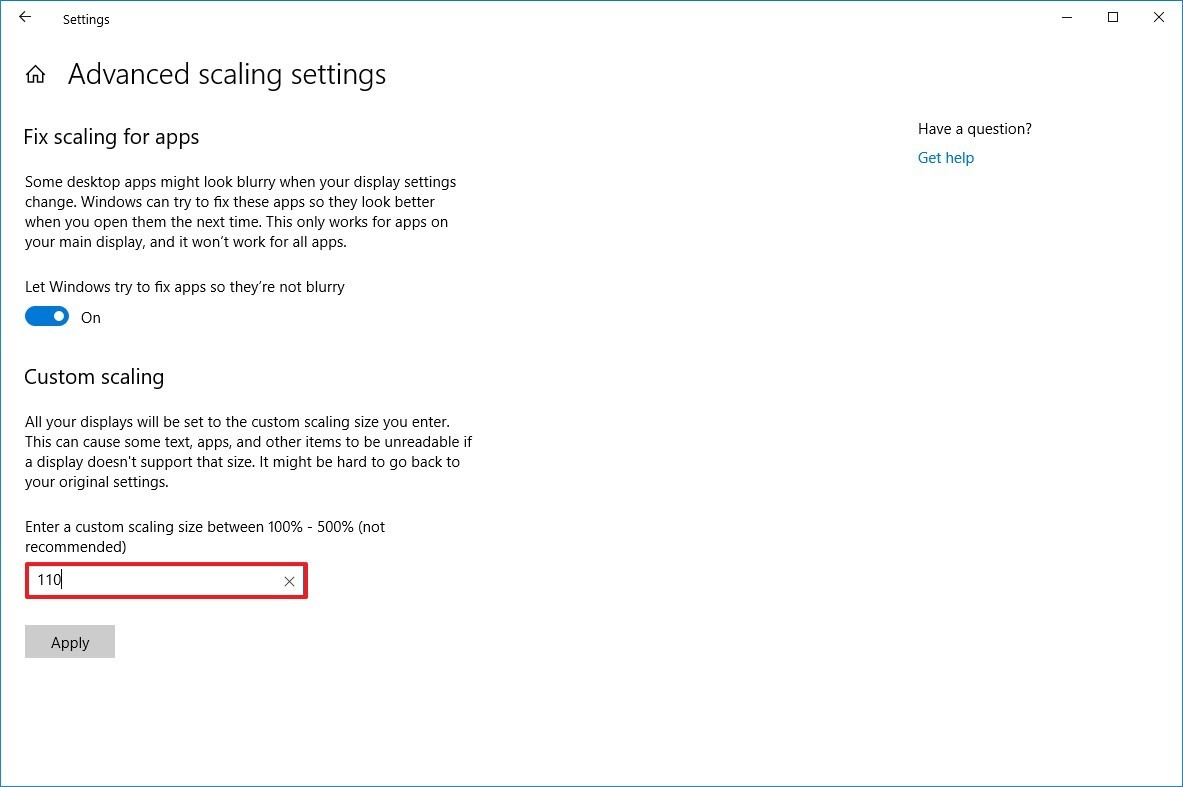Open Settings home via house icon
This screenshot has width=1183, height=787.
[34, 73]
